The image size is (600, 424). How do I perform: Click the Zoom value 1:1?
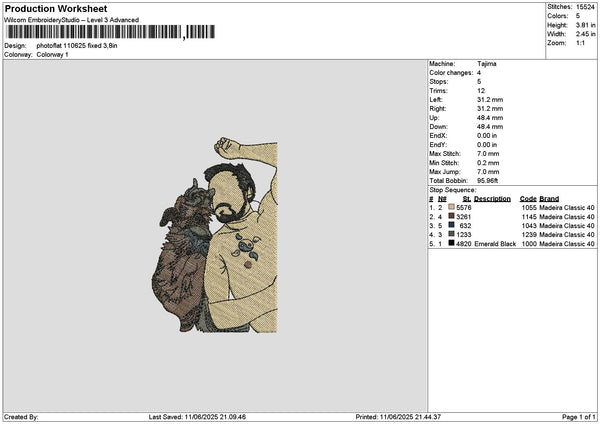point(580,43)
